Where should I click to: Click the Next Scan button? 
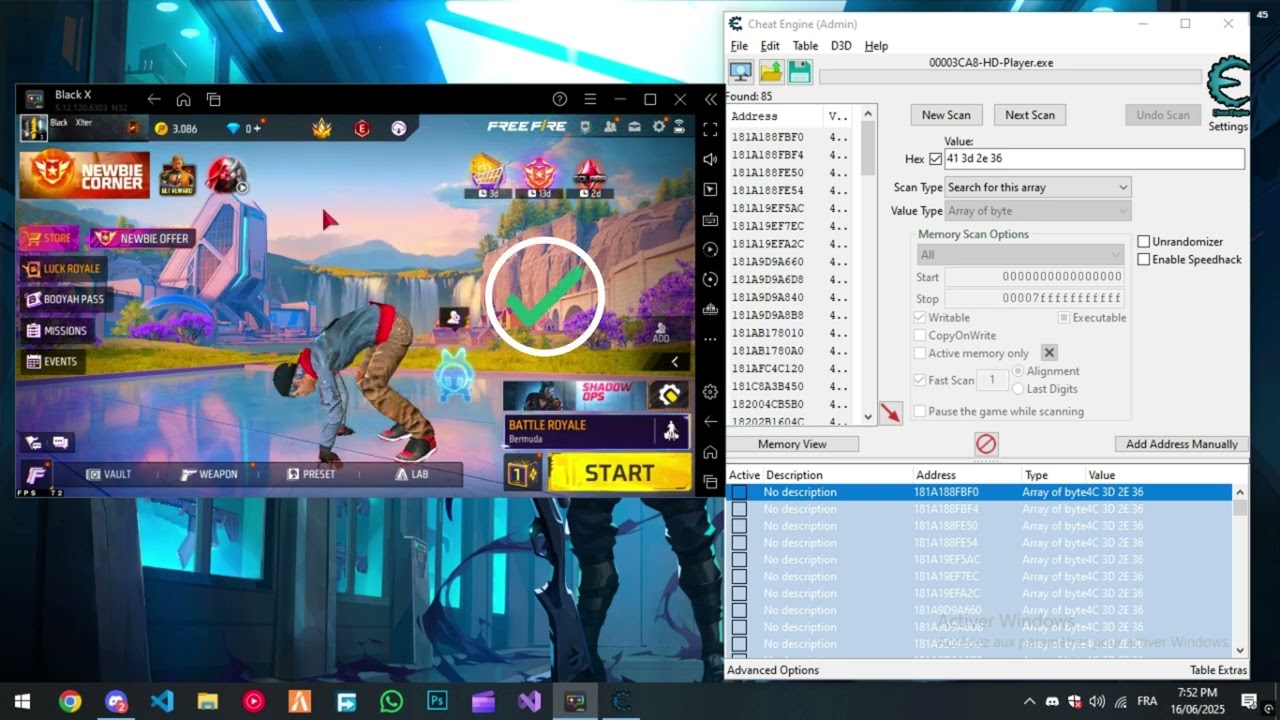1030,115
